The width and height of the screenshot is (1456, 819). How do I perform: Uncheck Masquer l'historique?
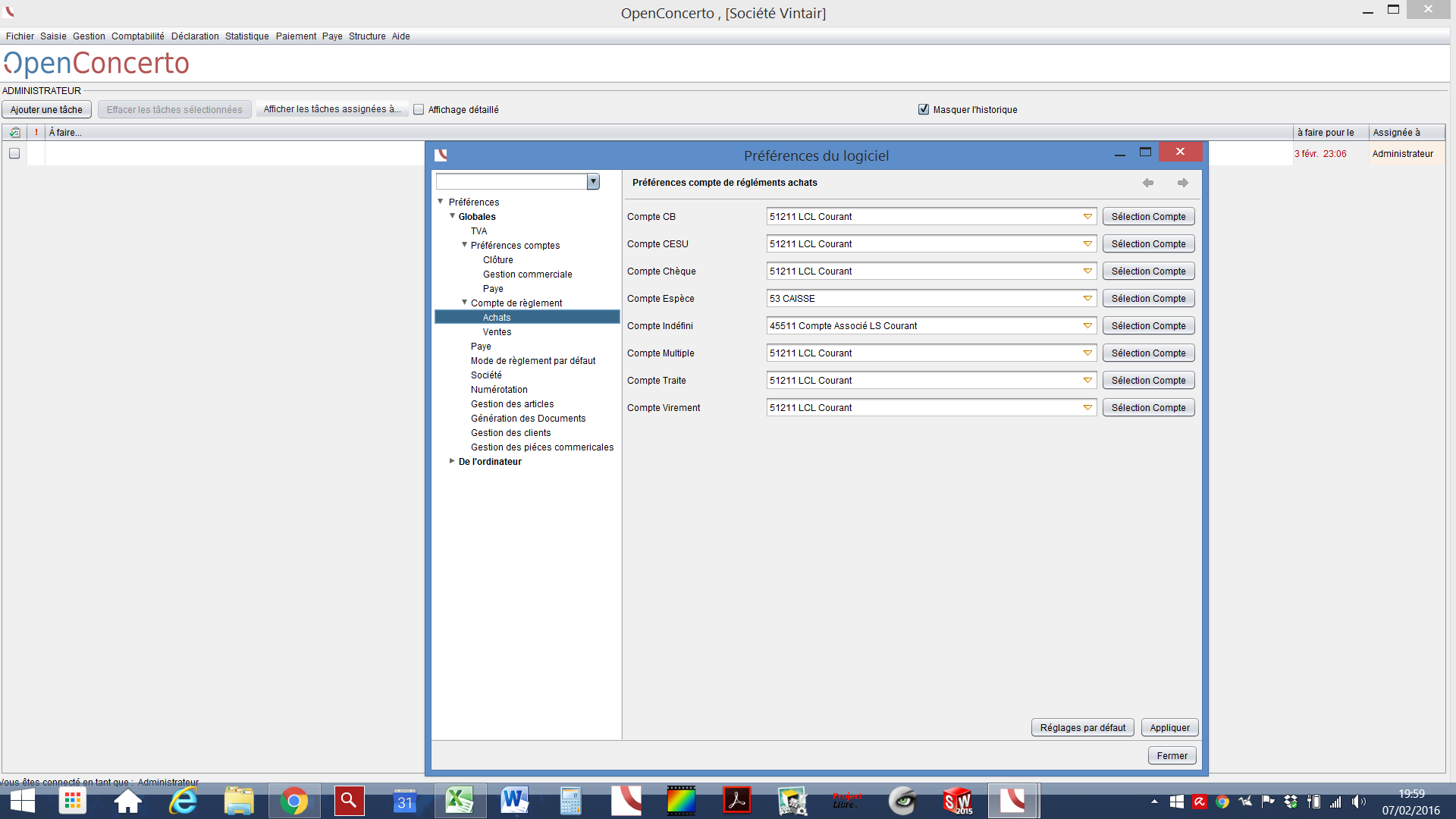coord(924,110)
